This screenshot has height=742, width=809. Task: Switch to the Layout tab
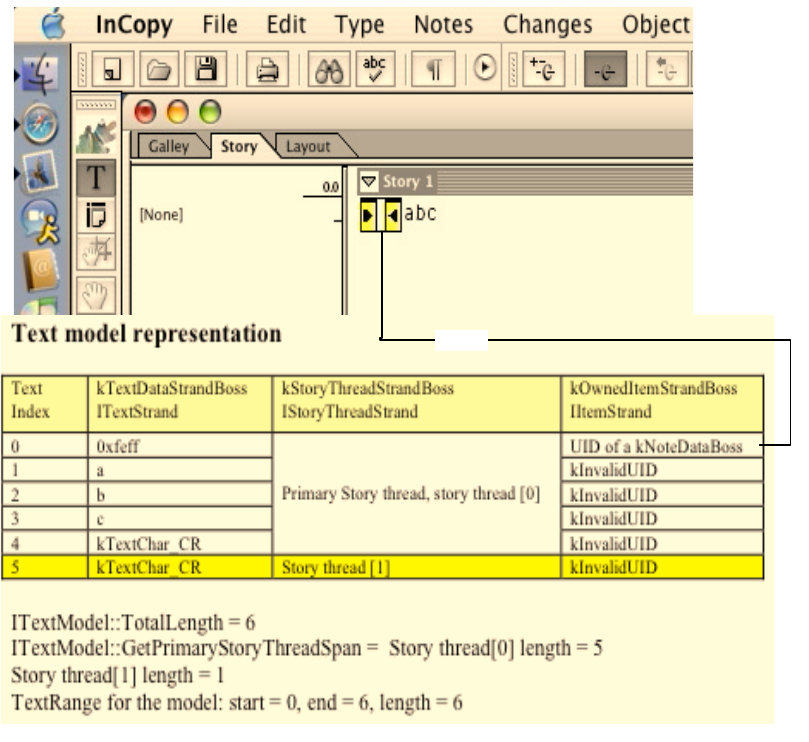[309, 147]
